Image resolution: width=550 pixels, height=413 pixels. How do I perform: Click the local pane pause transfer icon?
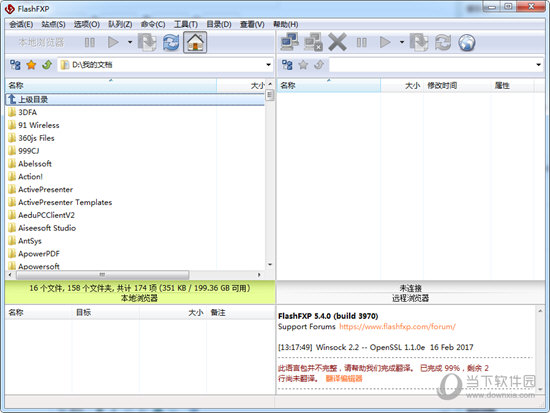coord(90,43)
